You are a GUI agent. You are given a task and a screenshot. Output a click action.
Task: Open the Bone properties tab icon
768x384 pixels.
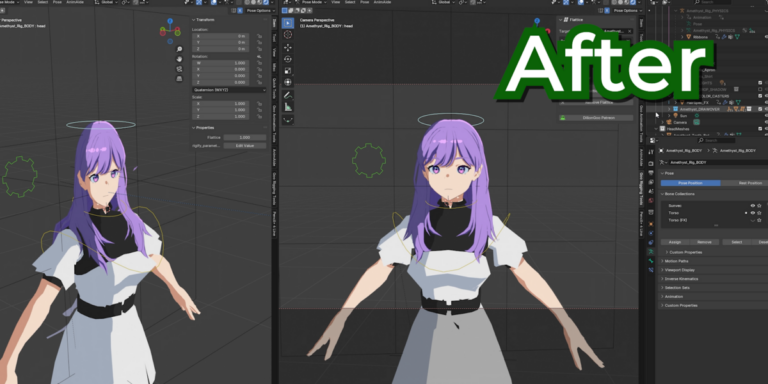[x=651, y=261]
